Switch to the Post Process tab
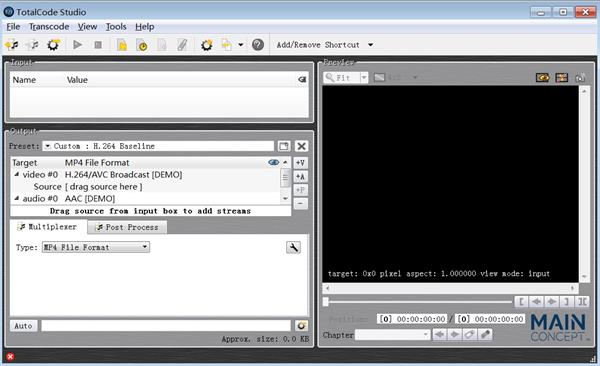The image size is (600, 366). (x=127, y=227)
